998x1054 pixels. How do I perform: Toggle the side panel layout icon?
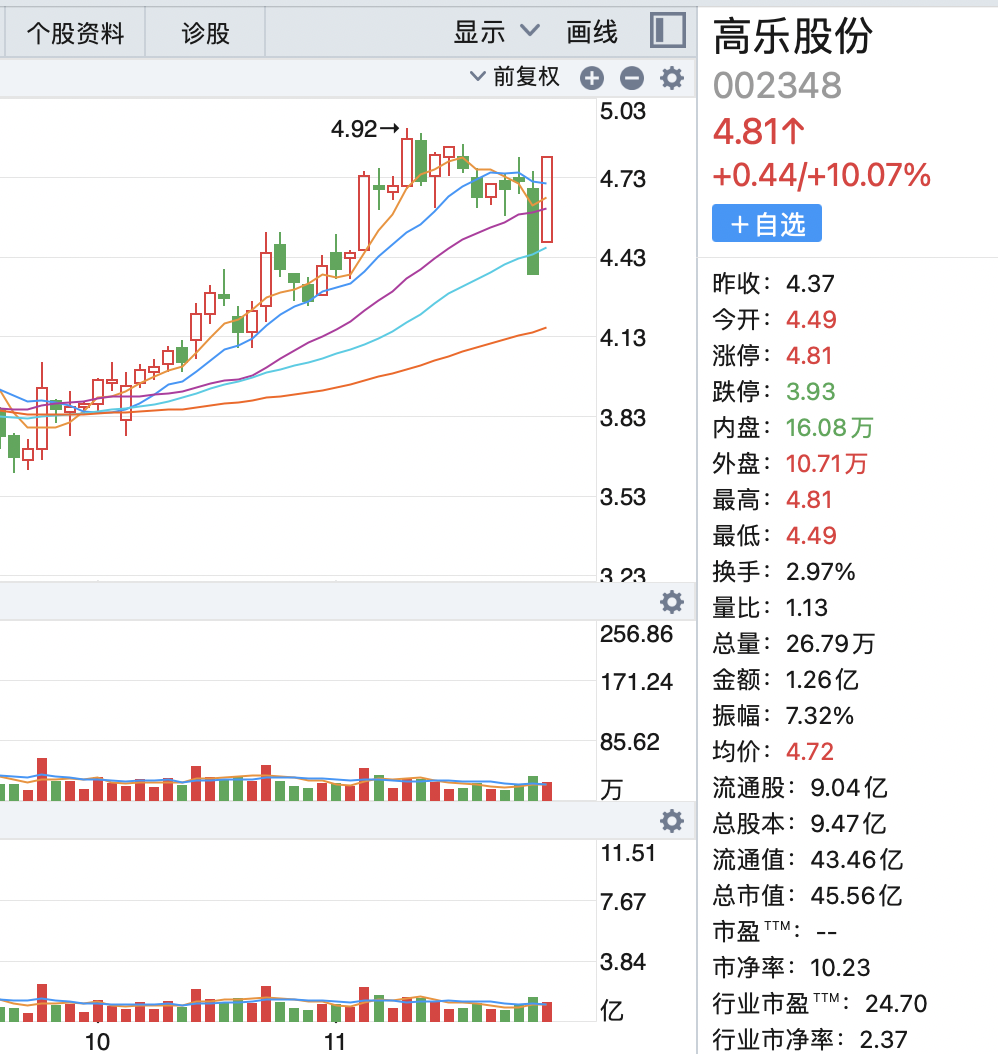(x=667, y=31)
